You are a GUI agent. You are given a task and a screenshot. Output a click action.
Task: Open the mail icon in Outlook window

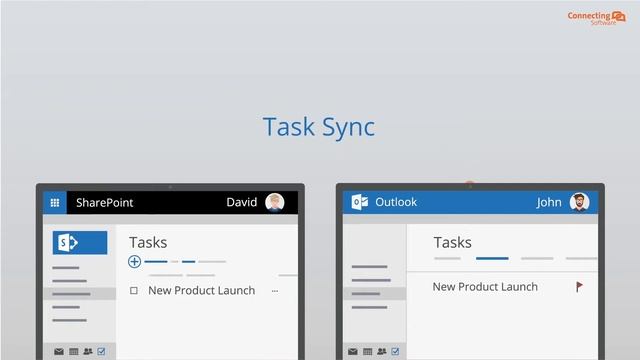(x=353, y=351)
